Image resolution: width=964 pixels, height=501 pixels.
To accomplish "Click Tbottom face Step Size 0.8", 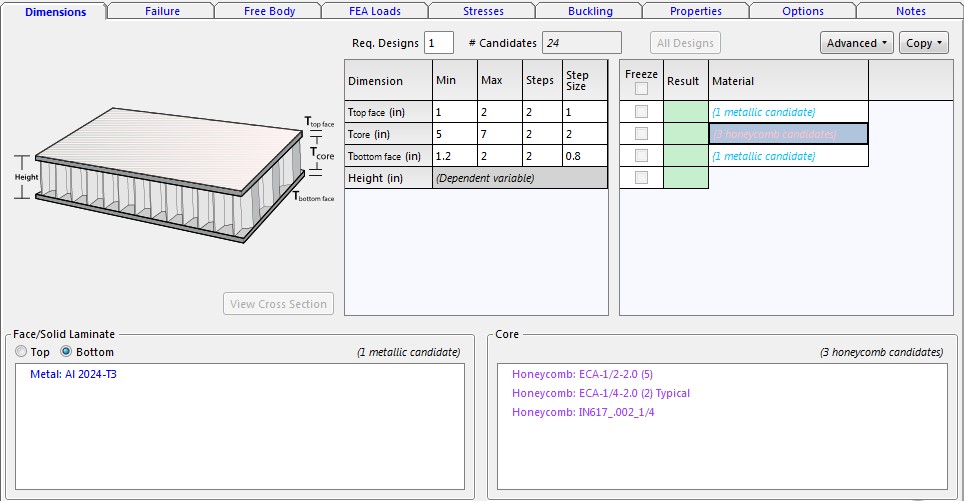I will pyautogui.click(x=585, y=156).
